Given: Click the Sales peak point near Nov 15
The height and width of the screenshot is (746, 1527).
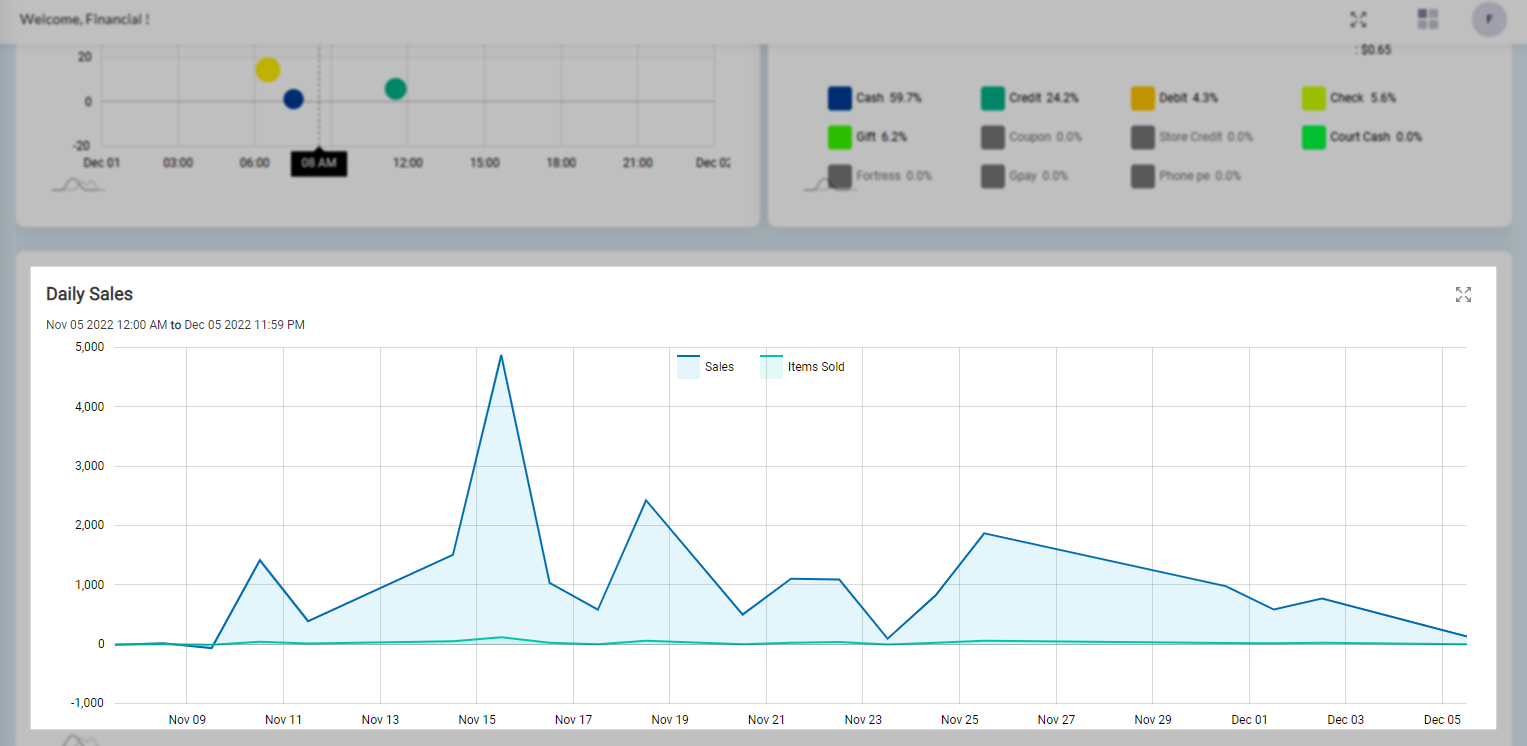Looking at the screenshot, I should pos(501,355).
